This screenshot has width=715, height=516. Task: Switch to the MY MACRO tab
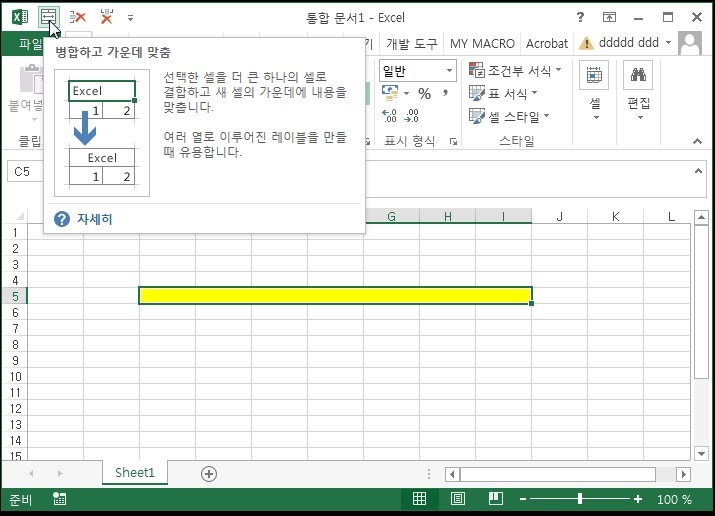482,44
